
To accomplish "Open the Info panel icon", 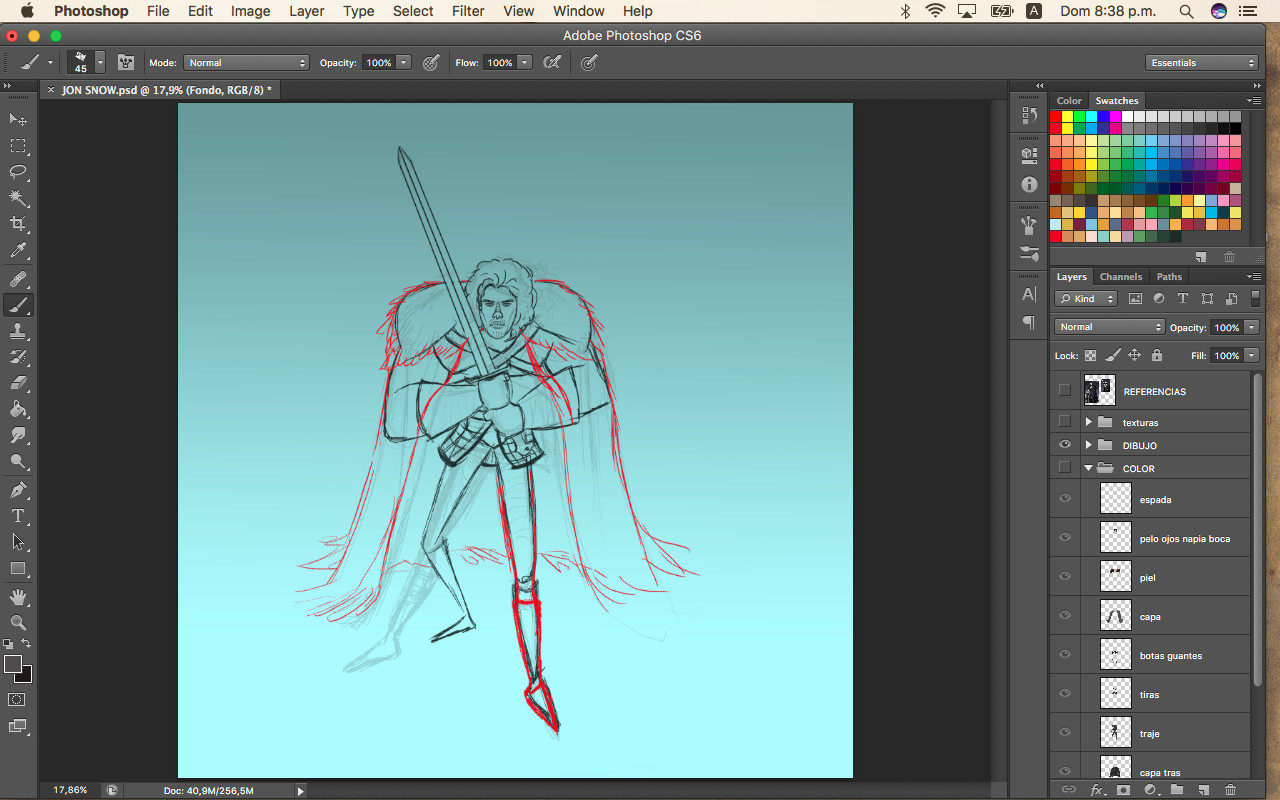I will (x=1029, y=185).
